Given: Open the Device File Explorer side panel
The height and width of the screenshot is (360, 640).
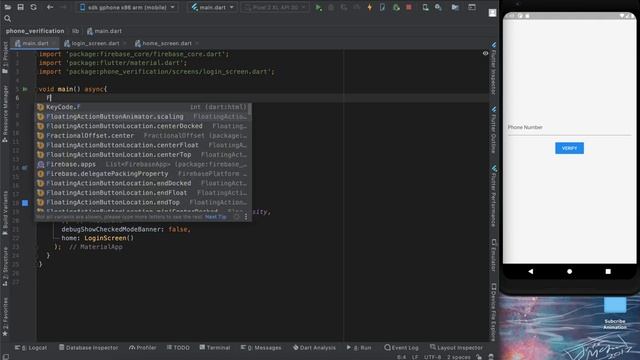Looking at the screenshot, I should 493,312.
